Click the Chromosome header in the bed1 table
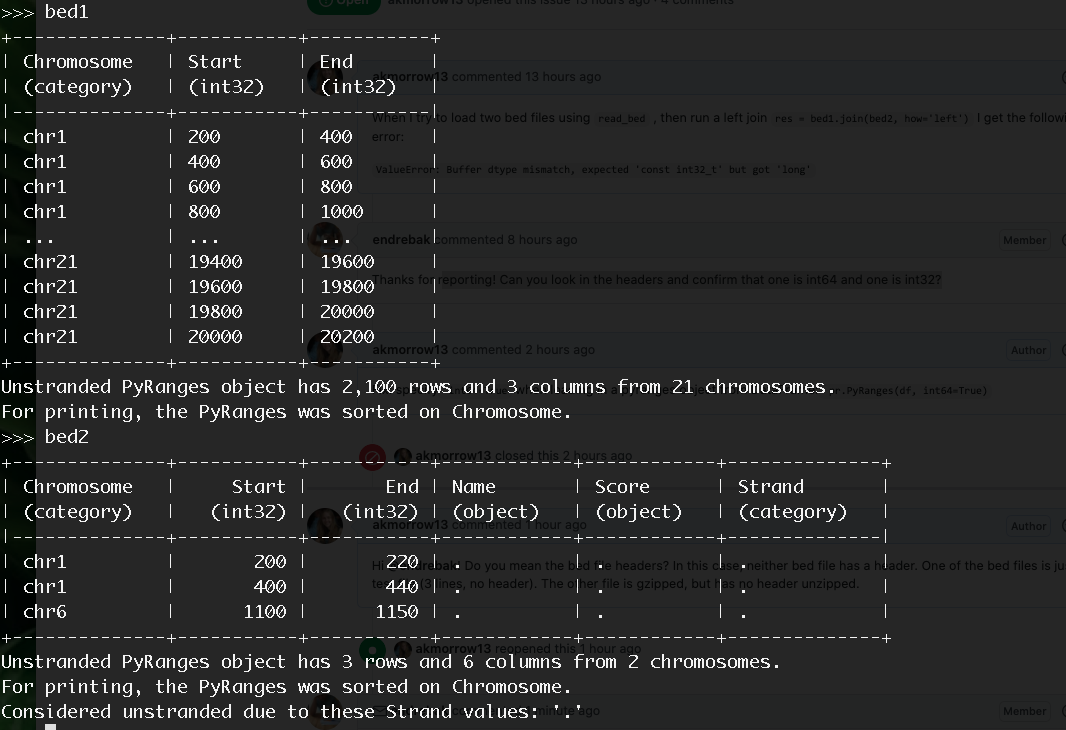 click(78, 62)
